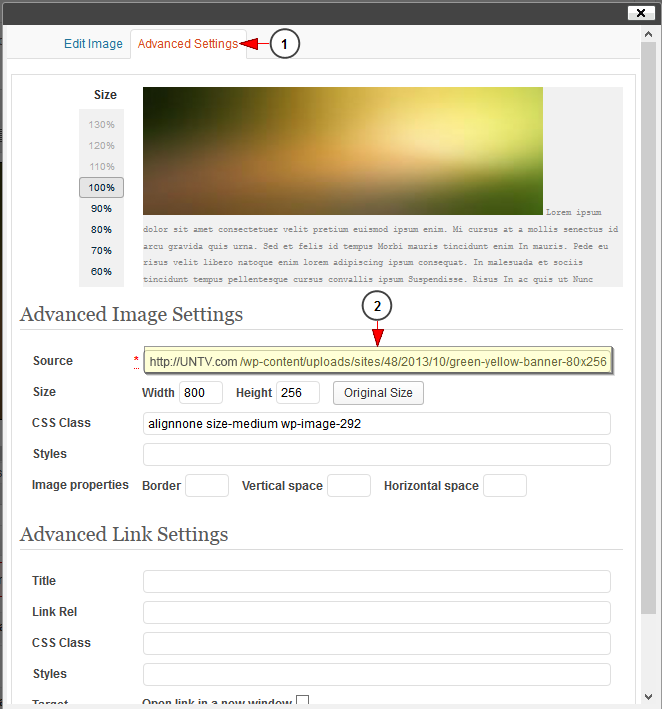Click the image CSS Class field
Viewport: 662px width, 709px height.
(x=377, y=424)
